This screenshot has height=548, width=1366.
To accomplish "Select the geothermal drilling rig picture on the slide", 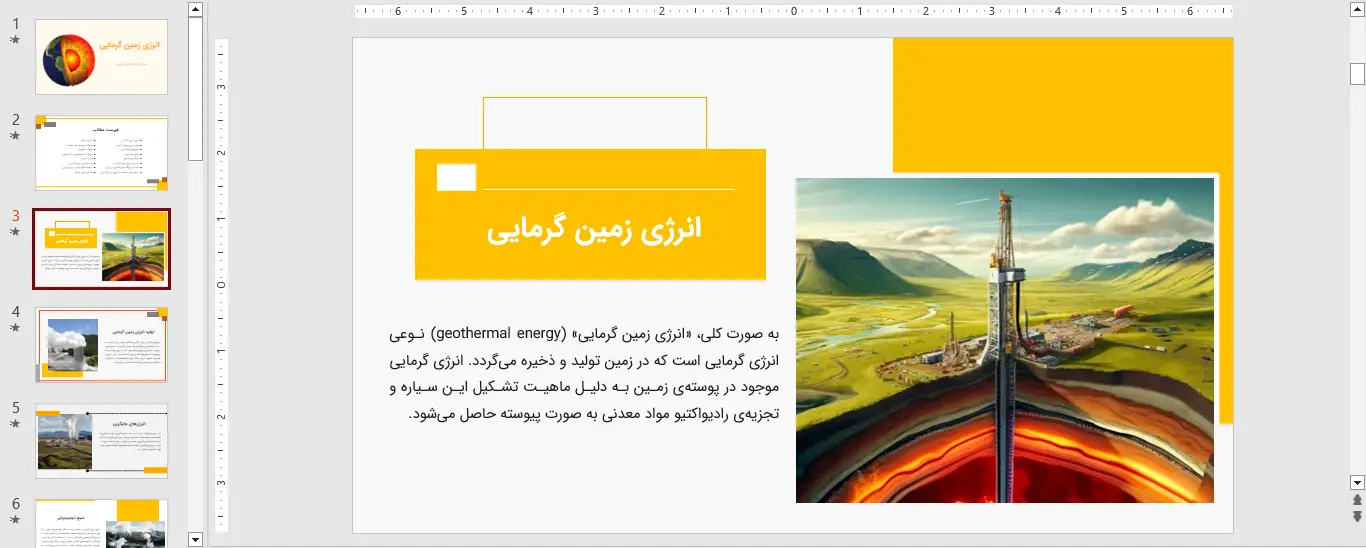I will tap(1005, 340).
